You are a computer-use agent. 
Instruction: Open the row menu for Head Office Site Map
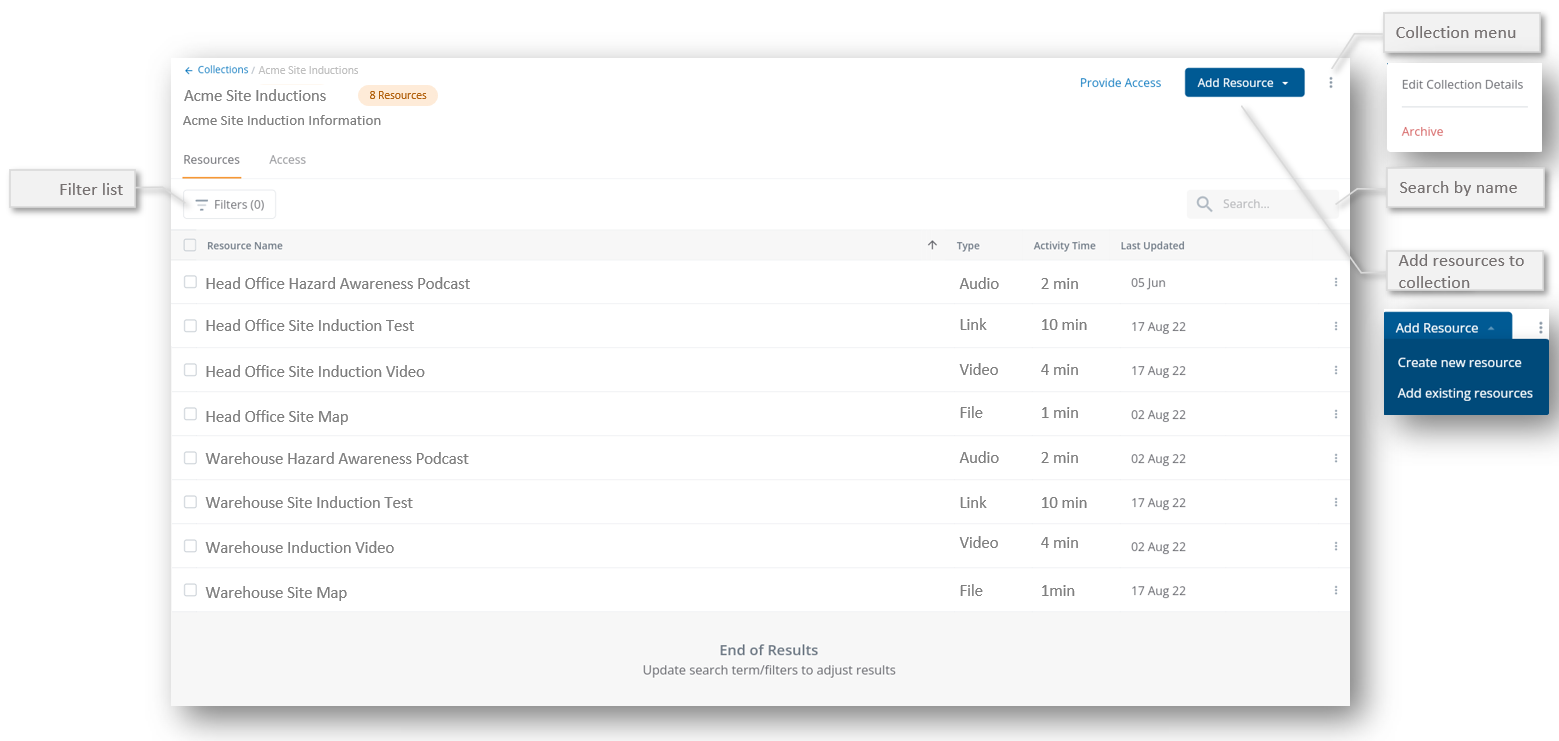1335,414
